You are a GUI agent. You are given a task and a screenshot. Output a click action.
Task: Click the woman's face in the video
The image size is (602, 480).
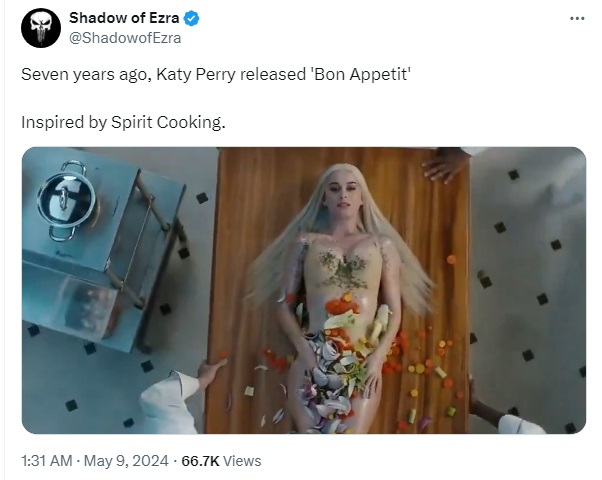[342, 200]
